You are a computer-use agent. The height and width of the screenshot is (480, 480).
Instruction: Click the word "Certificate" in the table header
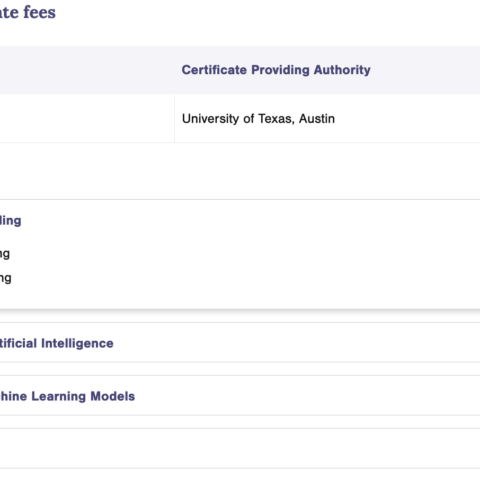(214, 70)
